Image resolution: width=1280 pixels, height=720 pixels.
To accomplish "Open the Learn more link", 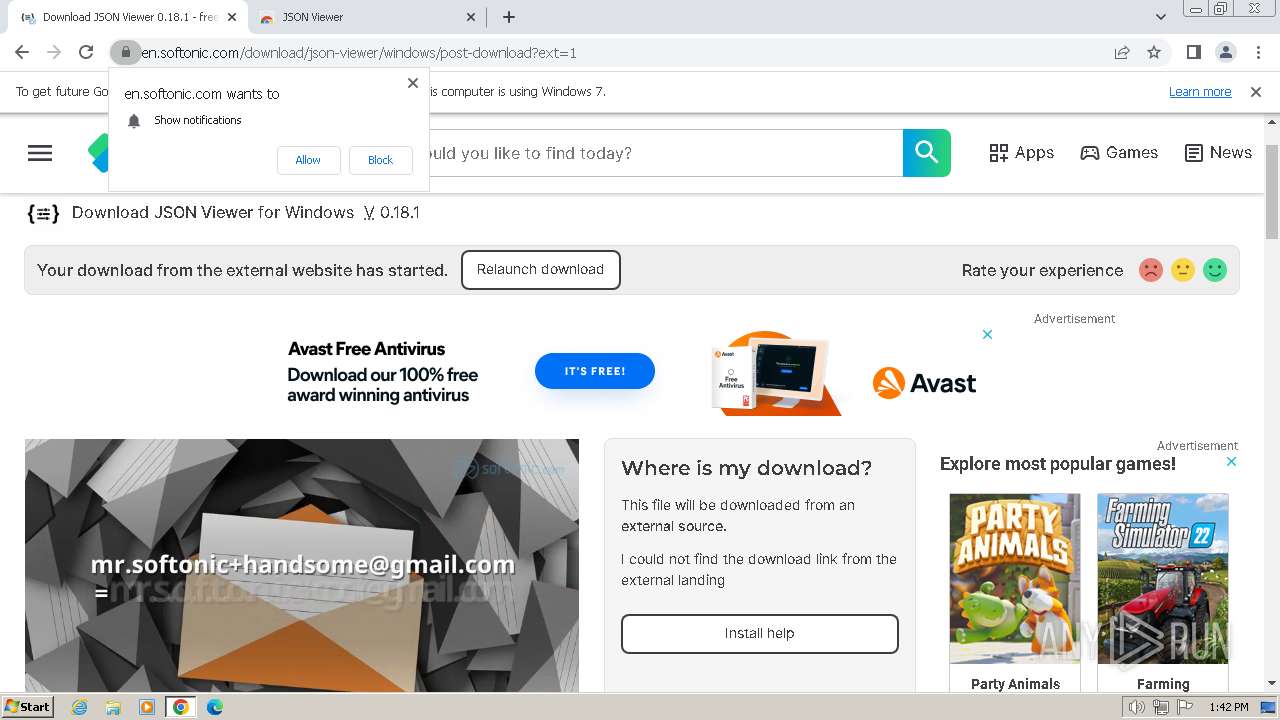I will pos(1200,92).
